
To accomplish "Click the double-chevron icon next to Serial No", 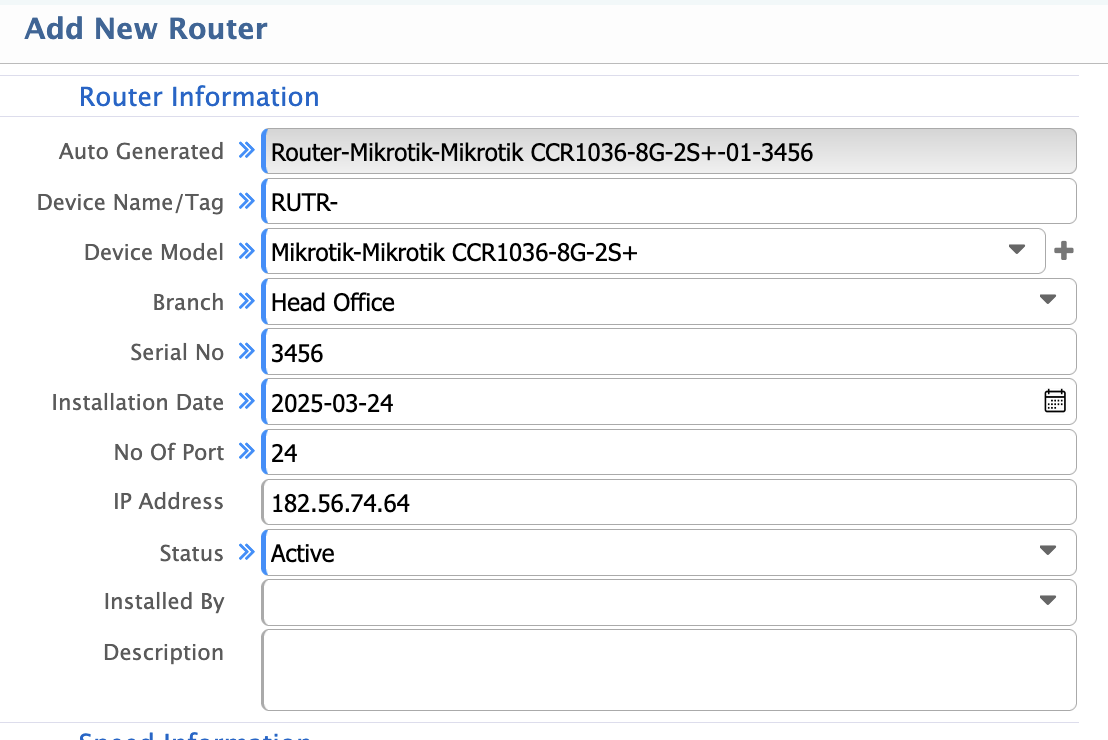I will (245, 351).
